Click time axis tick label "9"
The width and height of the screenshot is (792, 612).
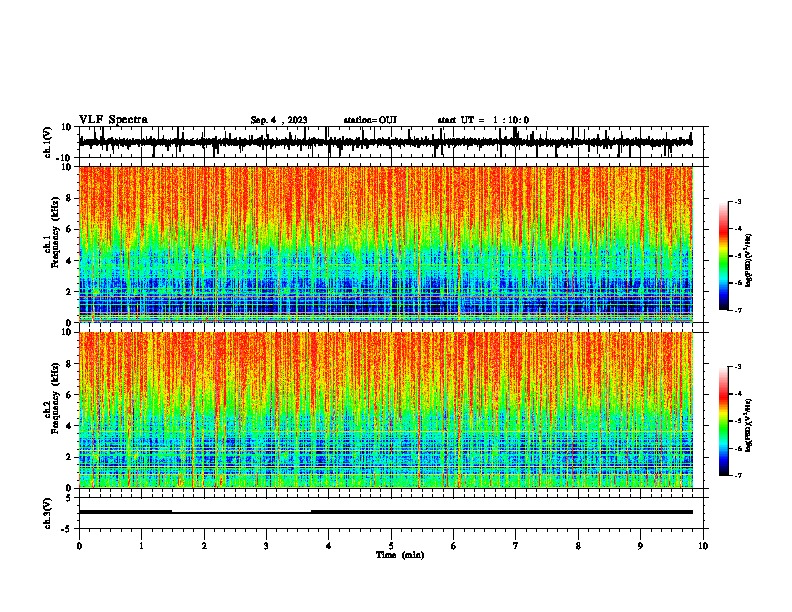640,546
